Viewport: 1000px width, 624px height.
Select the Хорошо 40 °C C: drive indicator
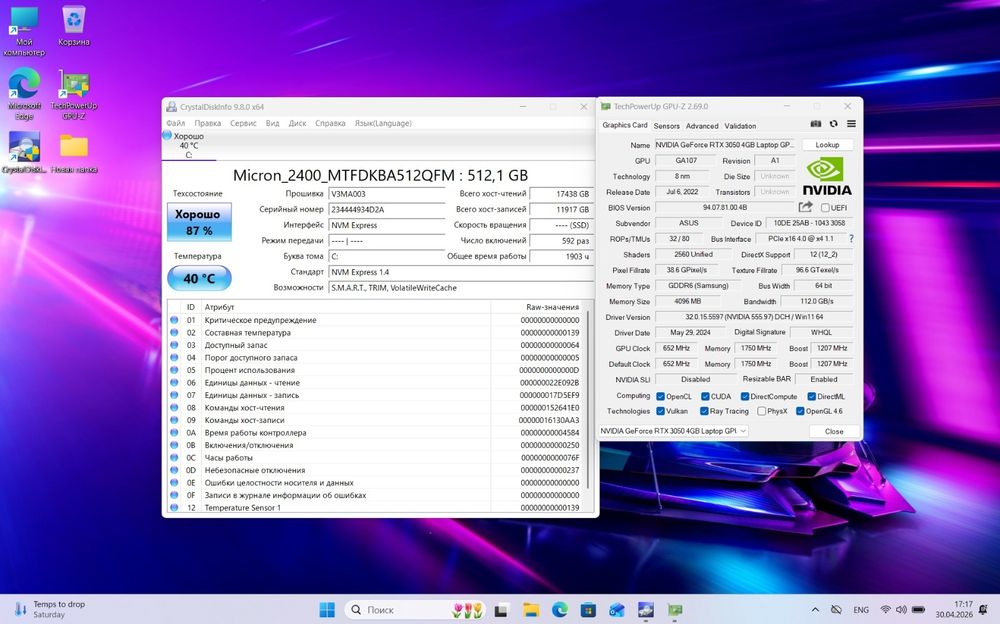(188, 145)
